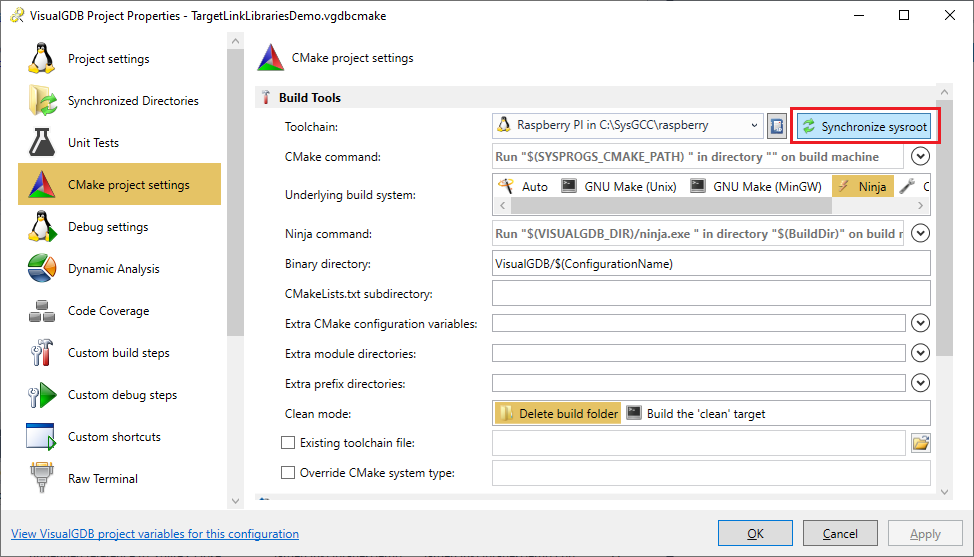Open Synchronized Directories page
The image size is (974, 557).
[x=119, y=101]
